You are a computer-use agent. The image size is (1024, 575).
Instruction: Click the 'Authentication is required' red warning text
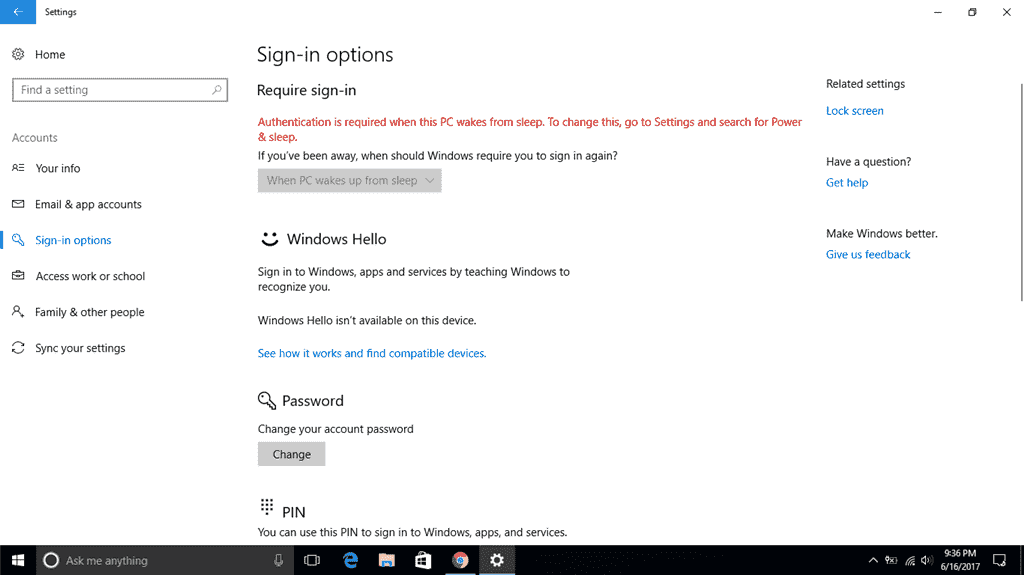tap(530, 129)
